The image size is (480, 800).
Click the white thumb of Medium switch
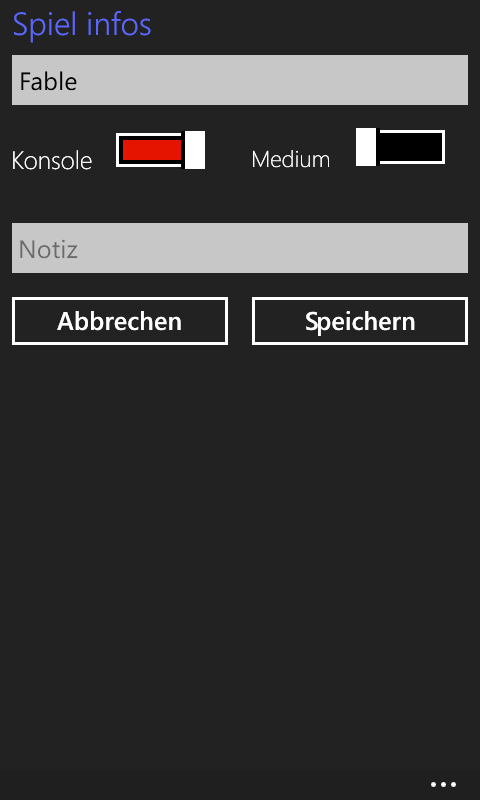point(366,147)
